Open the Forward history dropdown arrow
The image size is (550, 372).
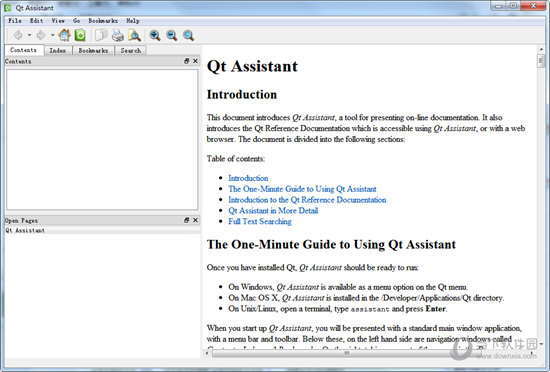(x=53, y=35)
